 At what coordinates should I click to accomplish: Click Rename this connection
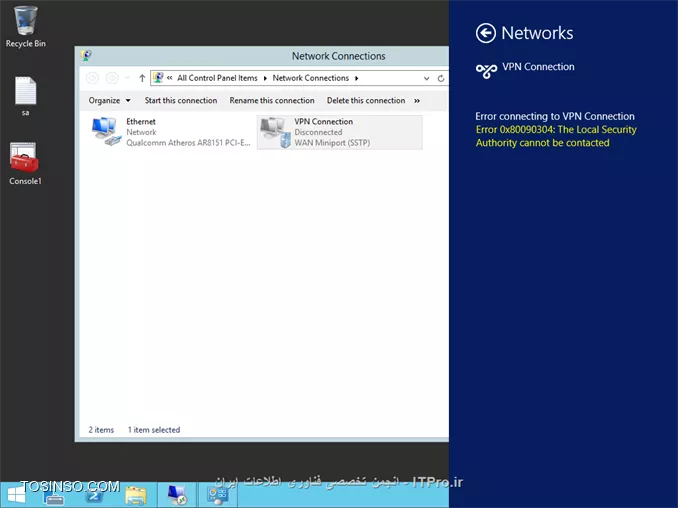(x=272, y=100)
